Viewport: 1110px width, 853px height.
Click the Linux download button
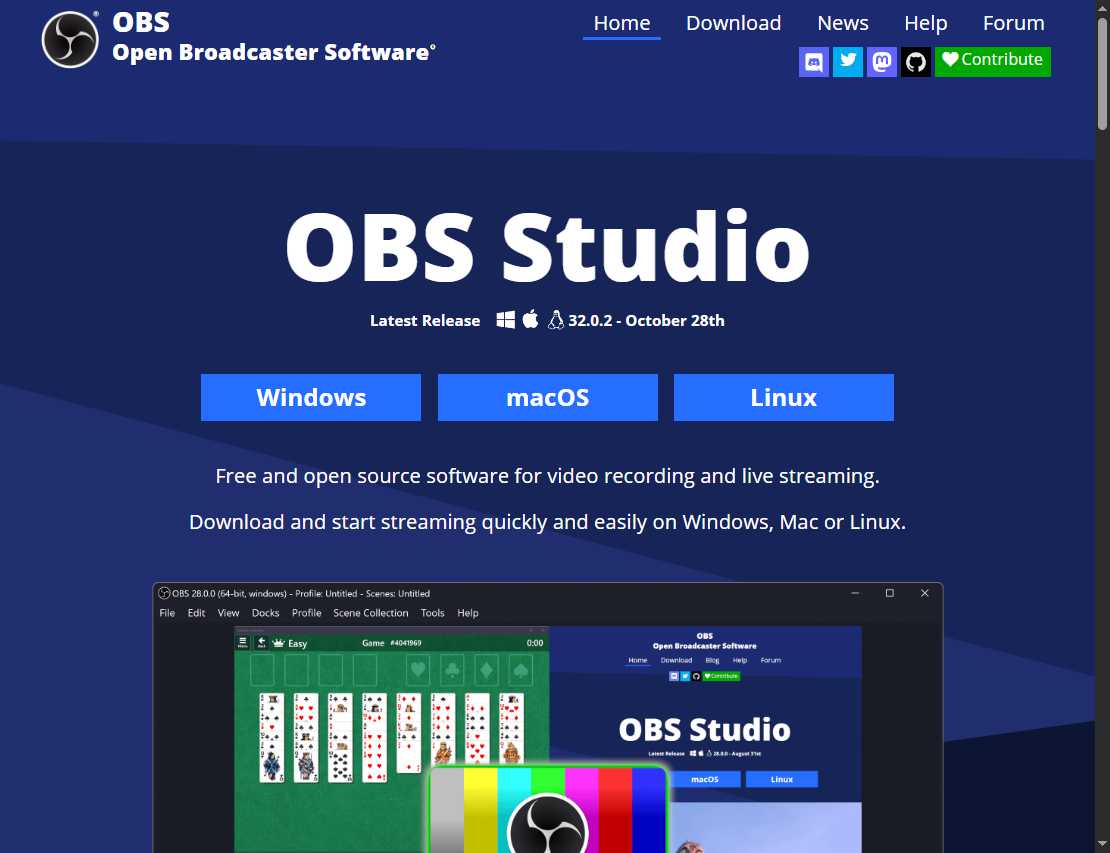tap(783, 397)
